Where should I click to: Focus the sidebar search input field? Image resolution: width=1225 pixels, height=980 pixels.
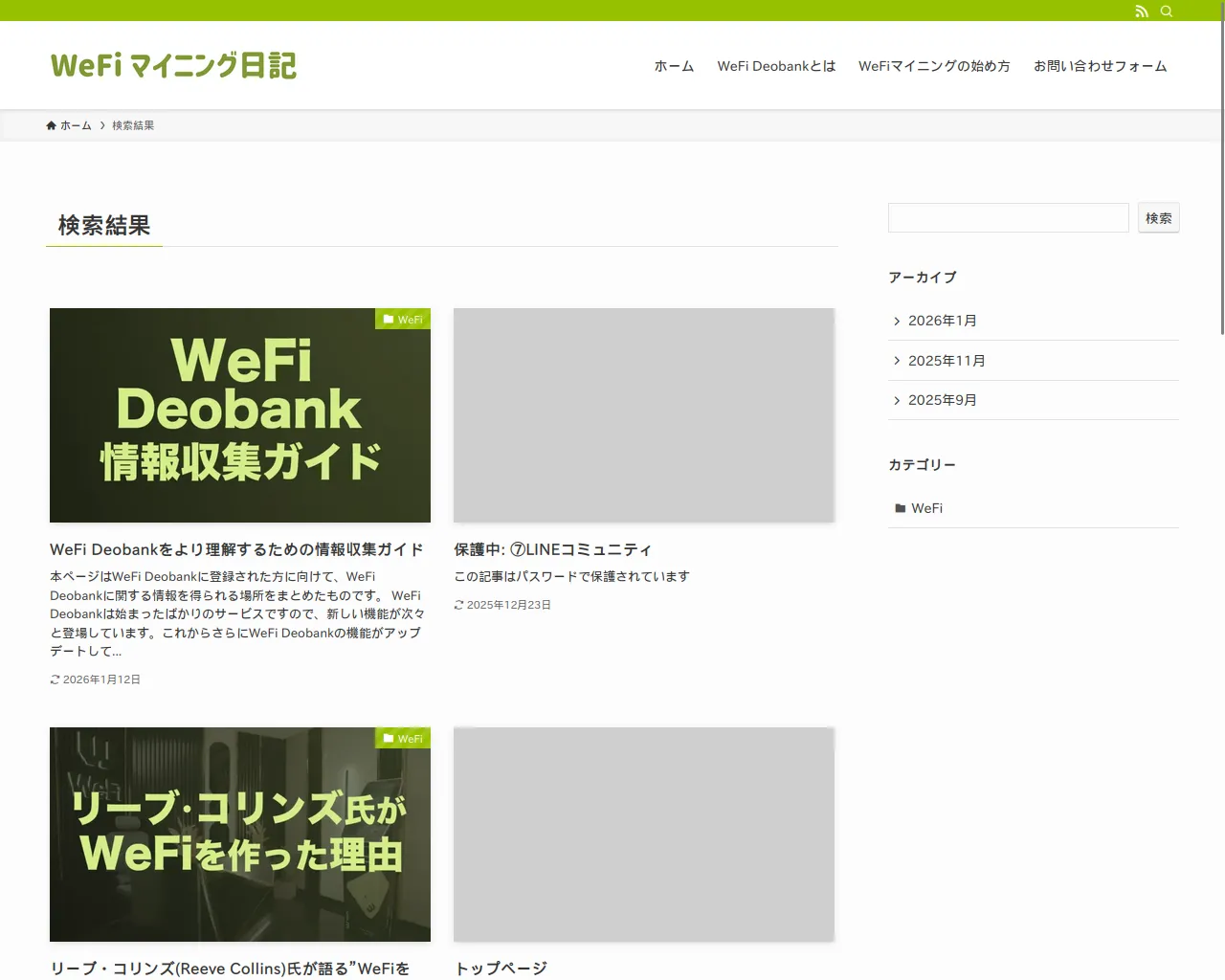pyautogui.click(x=1009, y=217)
